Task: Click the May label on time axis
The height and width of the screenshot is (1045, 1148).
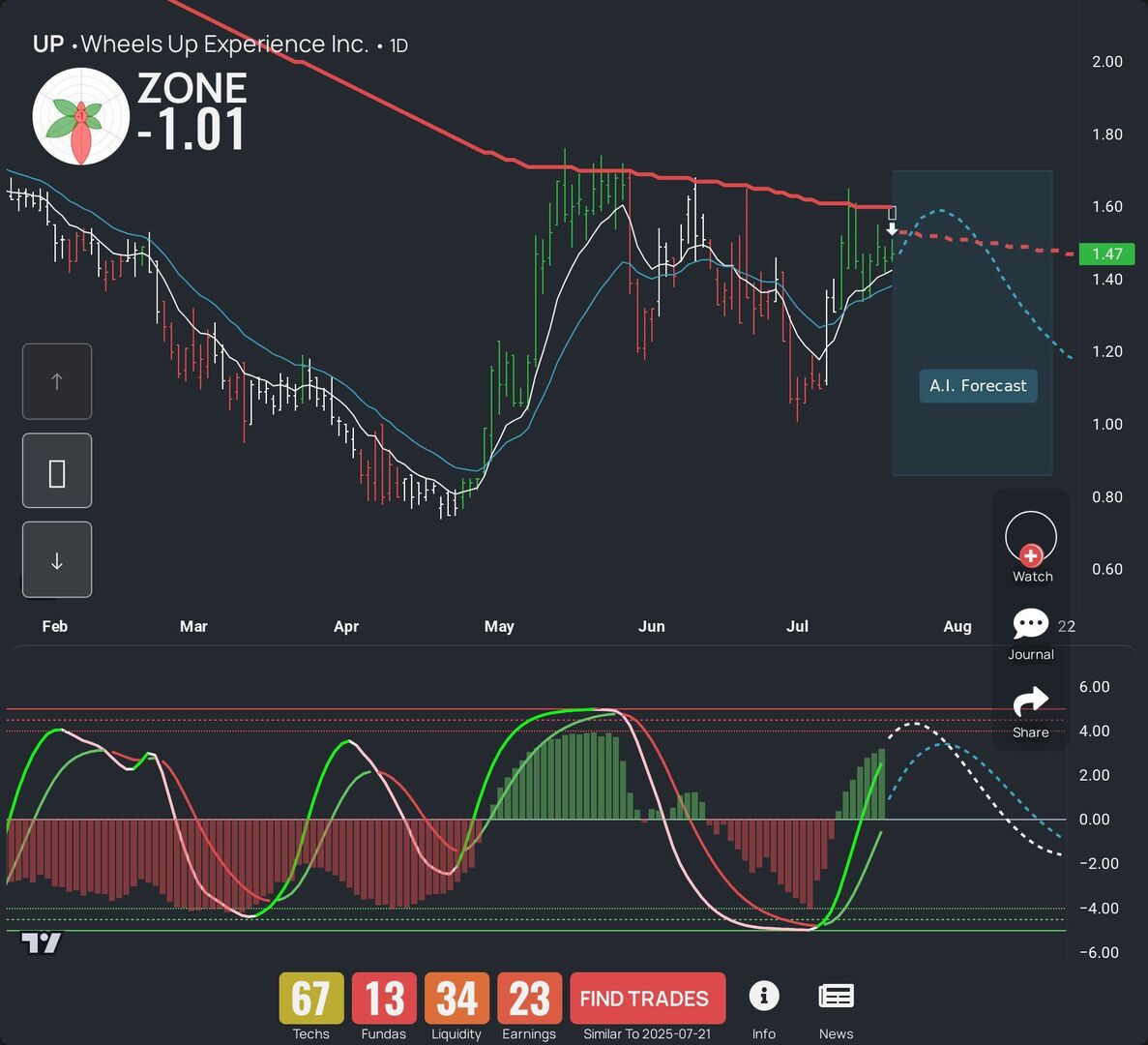Action: point(499,627)
